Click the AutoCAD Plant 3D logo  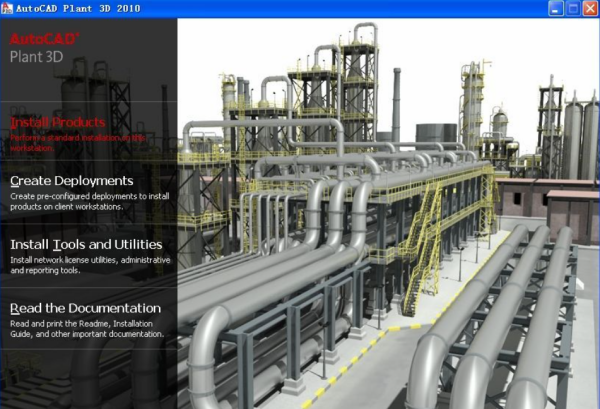coord(44,48)
